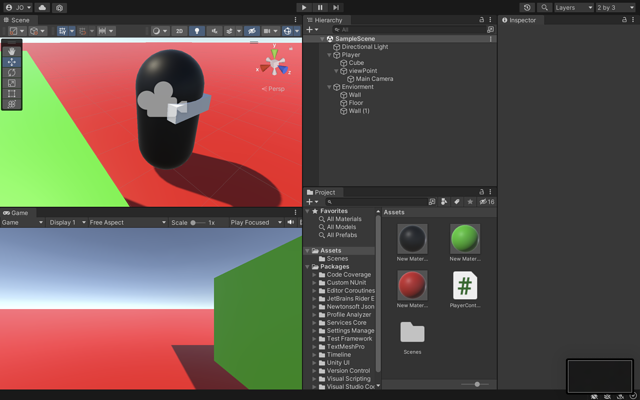Click the Play button to start game
Image resolution: width=640 pixels, height=400 pixels.
click(x=304, y=7)
